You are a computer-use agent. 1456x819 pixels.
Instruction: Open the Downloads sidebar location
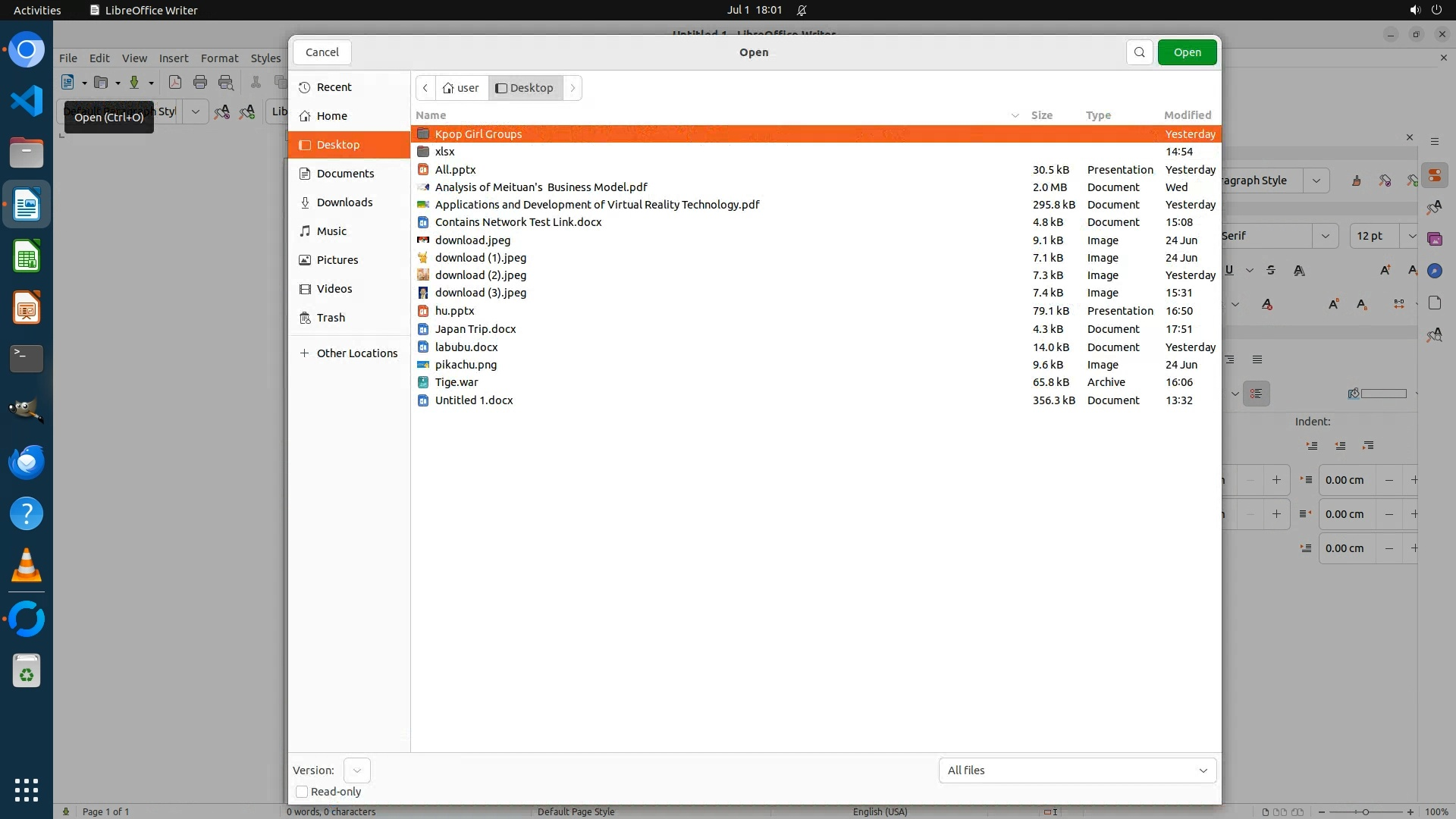[344, 202]
